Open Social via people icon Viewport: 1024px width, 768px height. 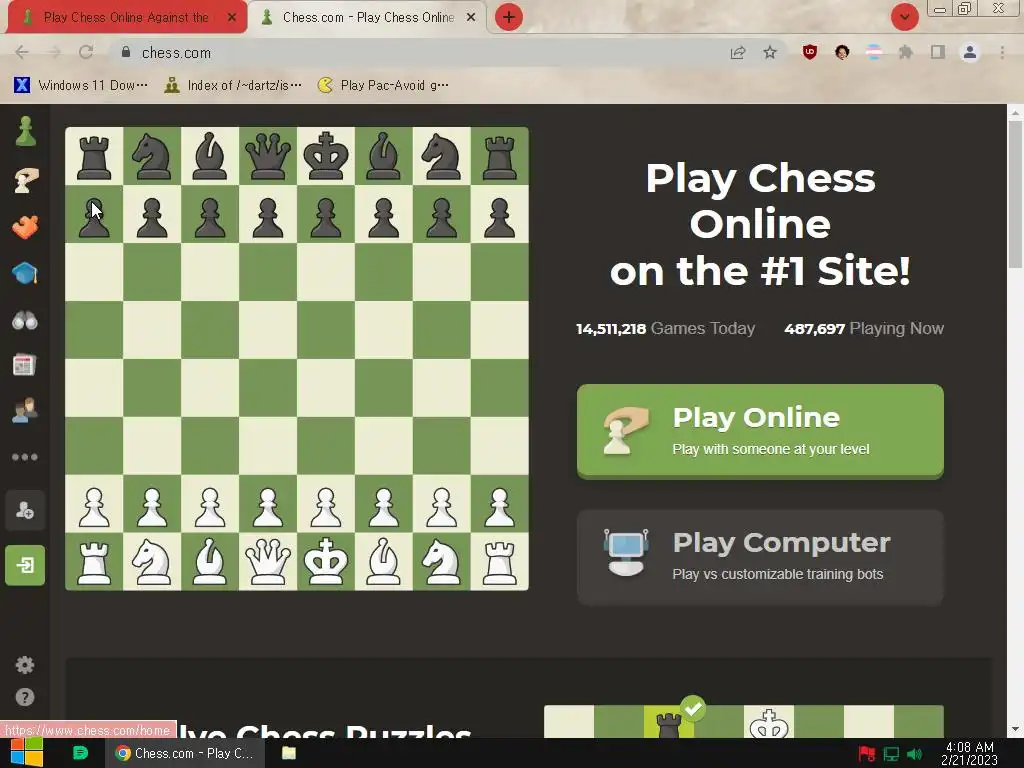(x=25, y=411)
